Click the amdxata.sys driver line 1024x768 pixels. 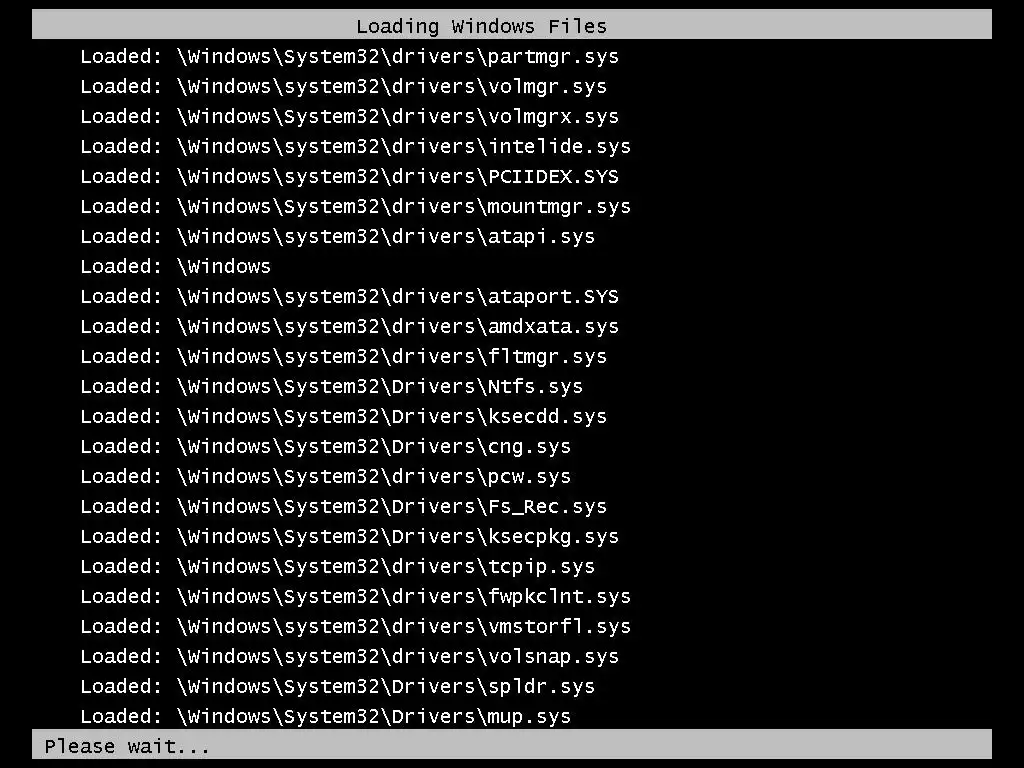click(349, 327)
